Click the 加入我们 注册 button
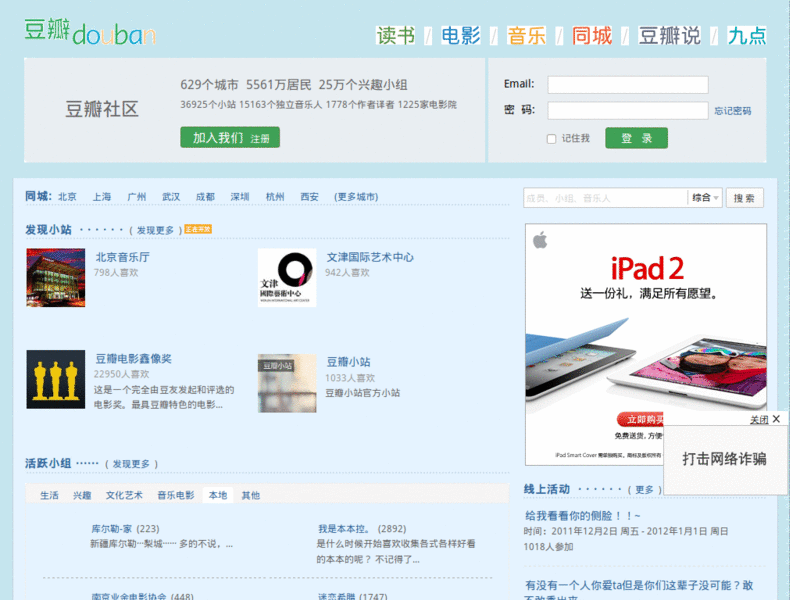Viewport: 800px width, 600px height. pos(230,137)
